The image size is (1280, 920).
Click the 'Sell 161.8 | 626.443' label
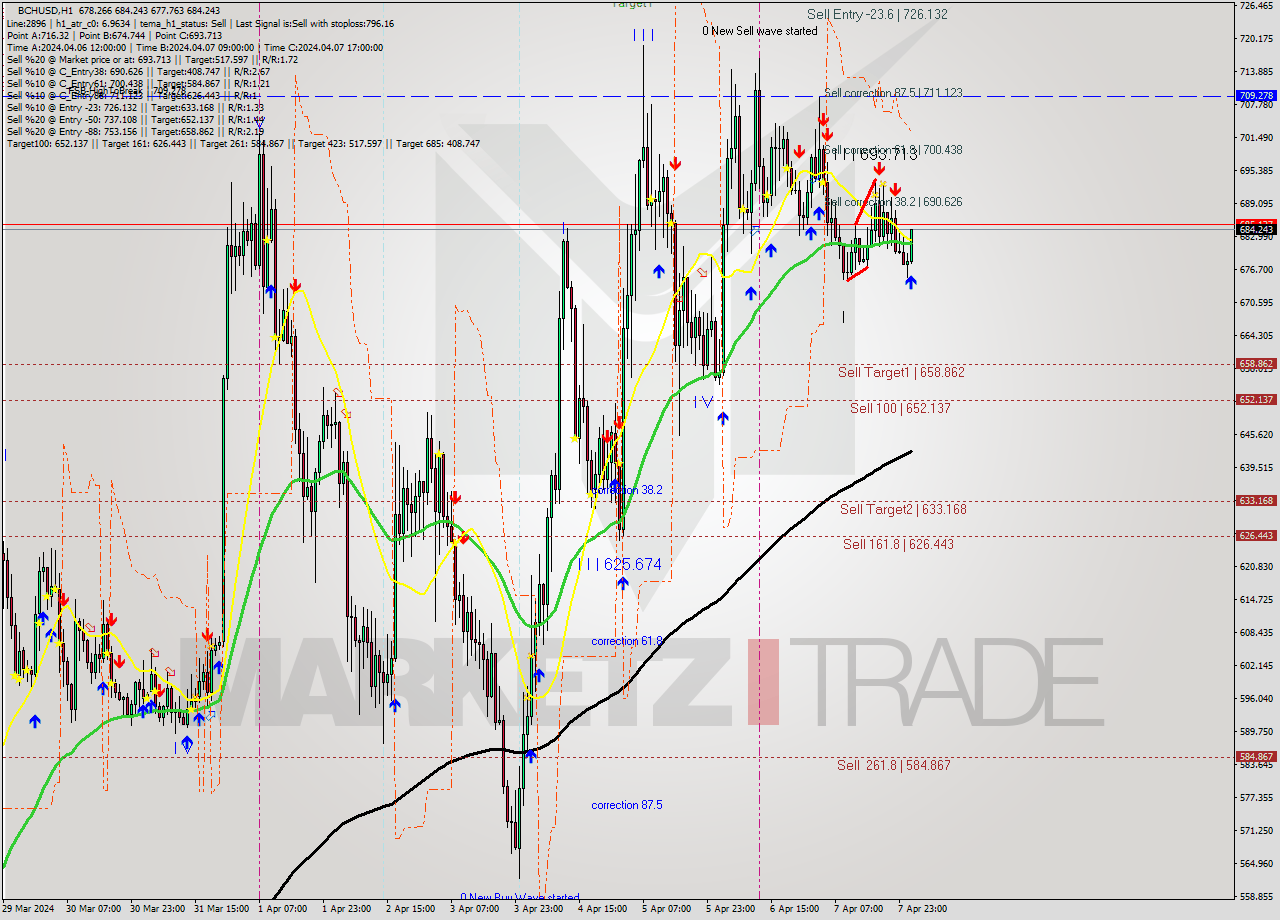[x=898, y=544]
